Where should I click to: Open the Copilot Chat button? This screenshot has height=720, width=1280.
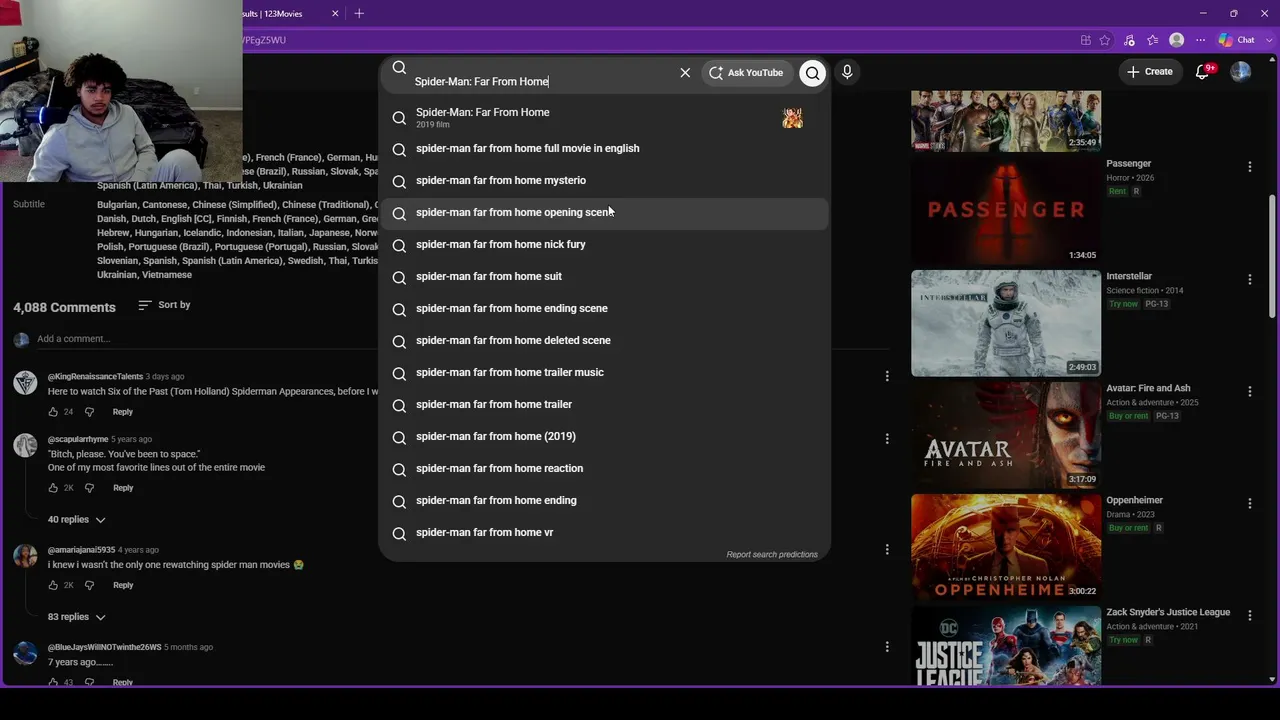[x=1237, y=40]
